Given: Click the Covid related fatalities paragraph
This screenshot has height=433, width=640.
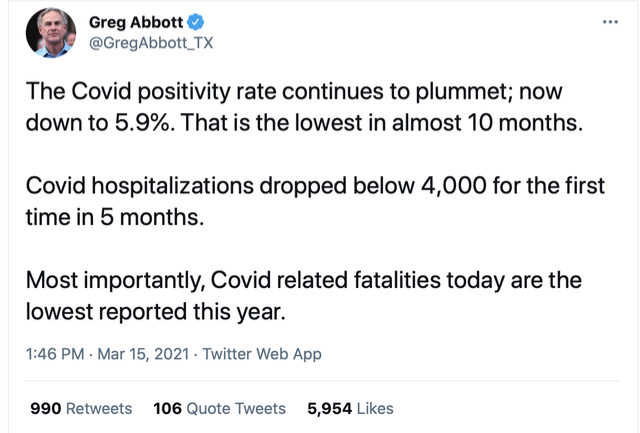Looking at the screenshot, I should click(304, 296).
